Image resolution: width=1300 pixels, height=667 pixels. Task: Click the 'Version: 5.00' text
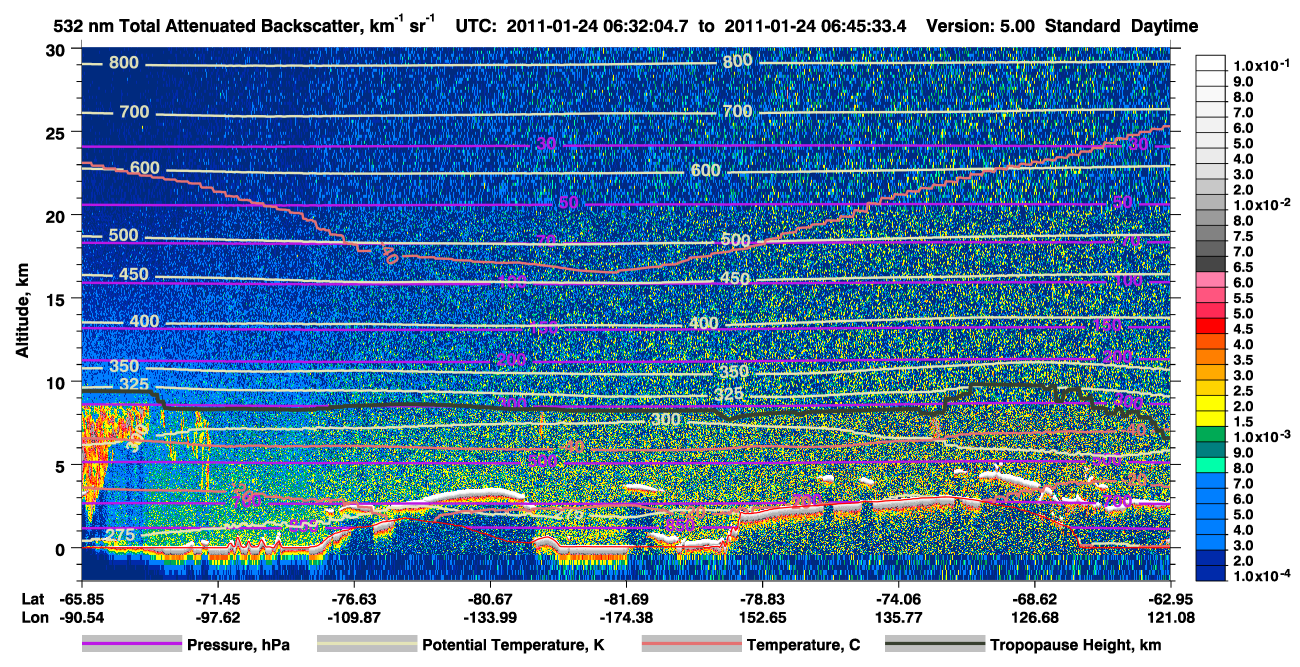pos(981,26)
